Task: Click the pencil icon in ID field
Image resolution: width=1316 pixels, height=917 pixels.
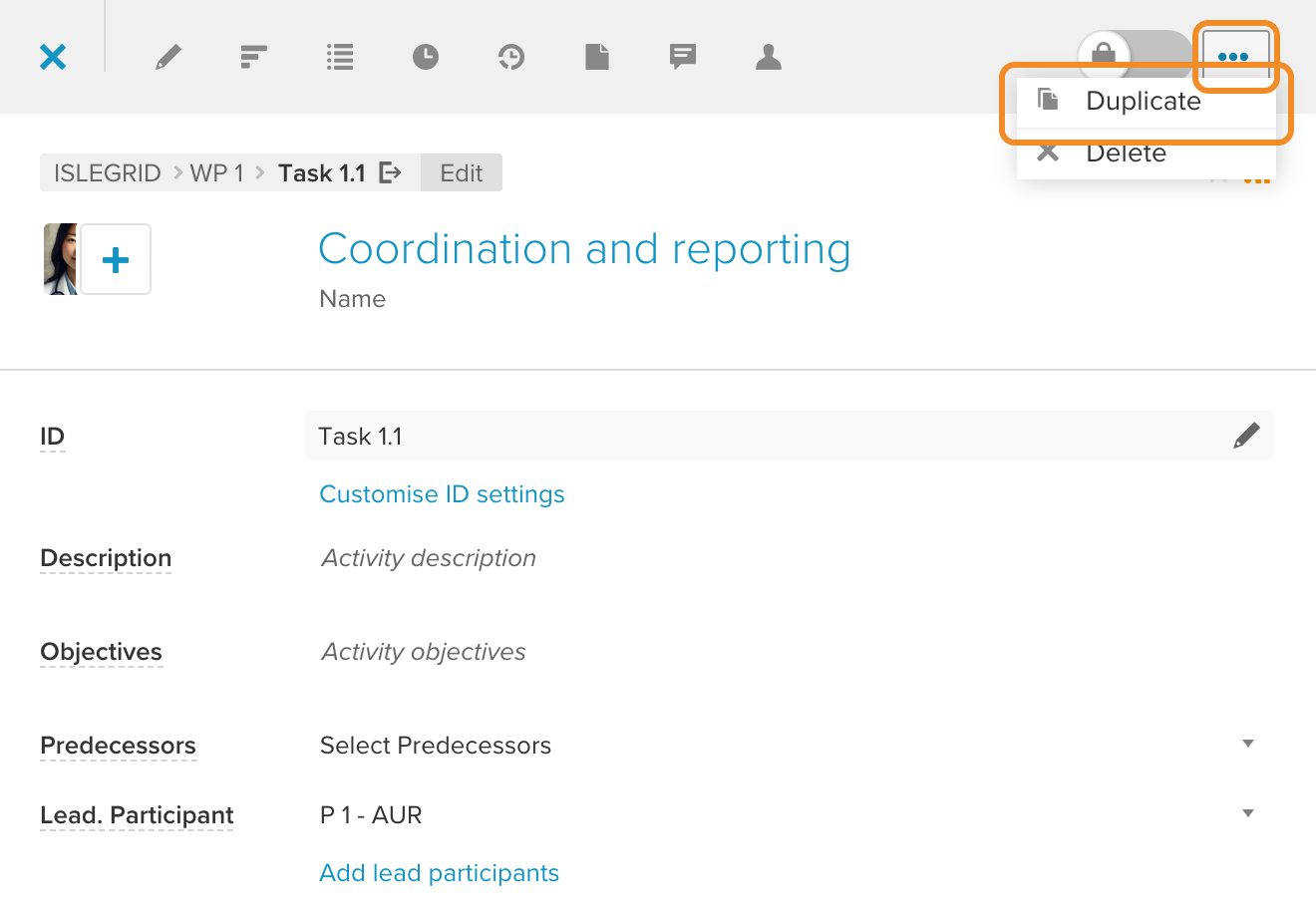Action: pyautogui.click(x=1246, y=436)
